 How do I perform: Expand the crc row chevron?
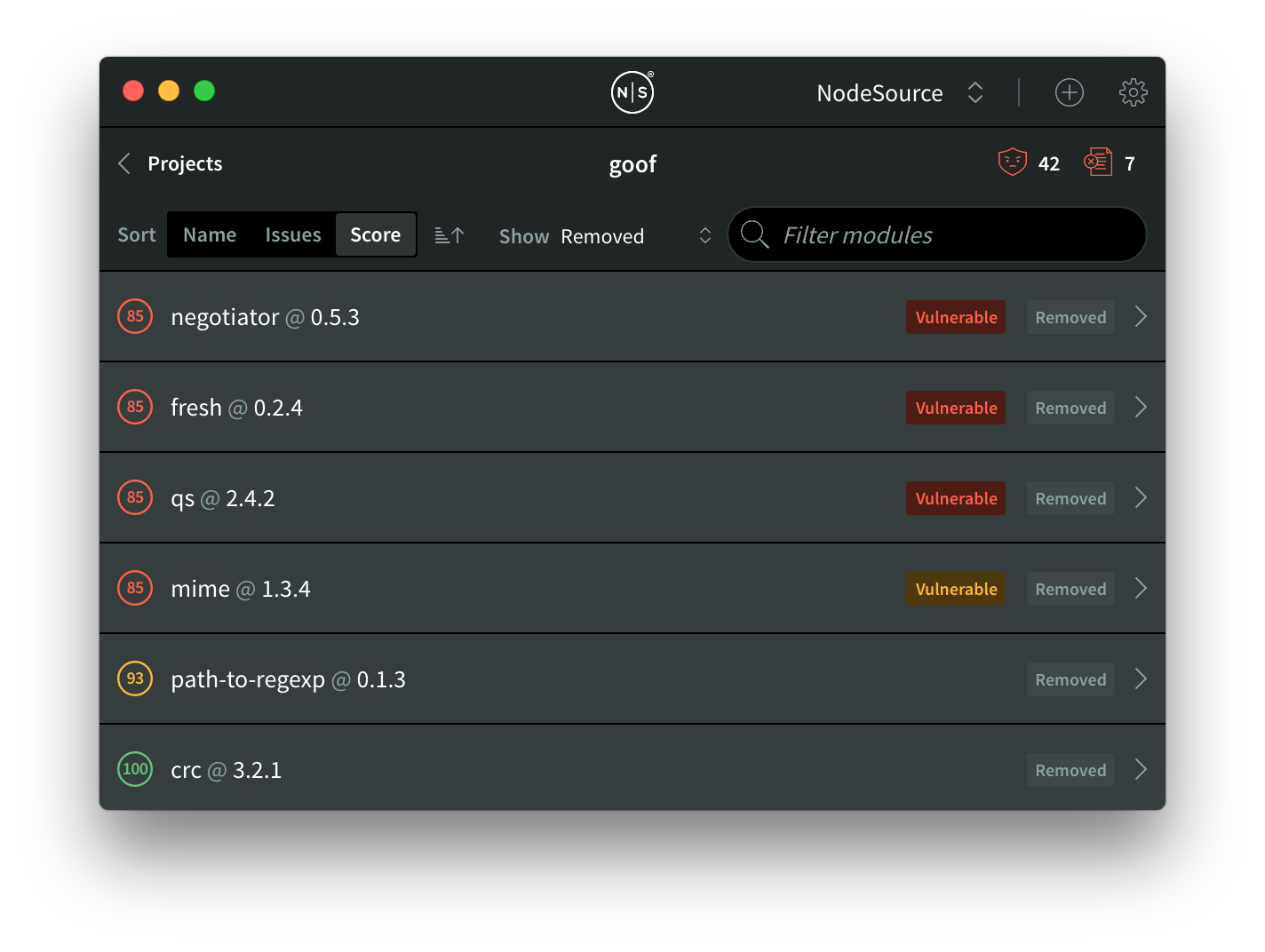click(1141, 770)
